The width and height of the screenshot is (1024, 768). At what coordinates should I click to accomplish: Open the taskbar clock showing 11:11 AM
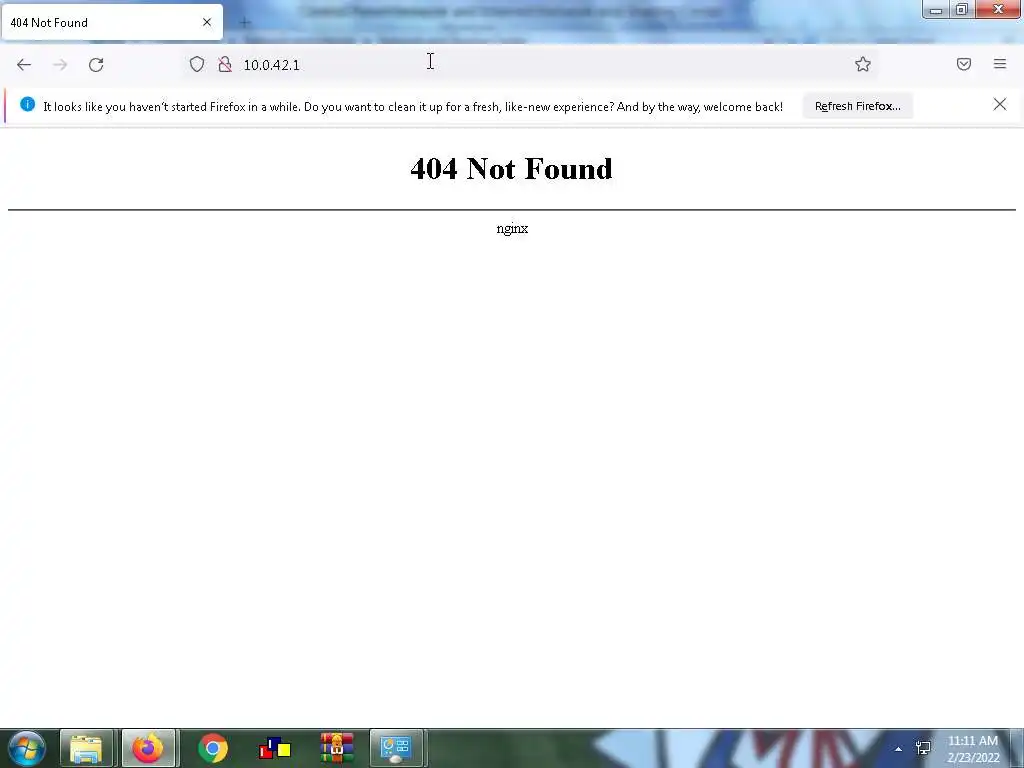click(x=973, y=748)
